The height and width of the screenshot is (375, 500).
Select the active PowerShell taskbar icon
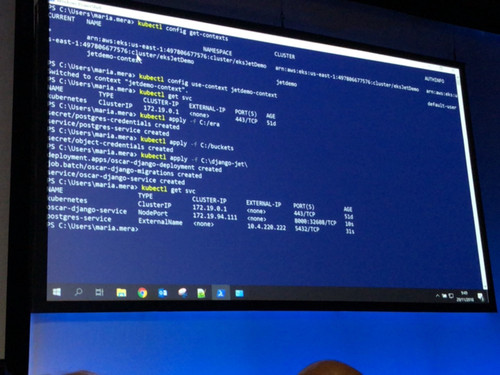click(221, 293)
